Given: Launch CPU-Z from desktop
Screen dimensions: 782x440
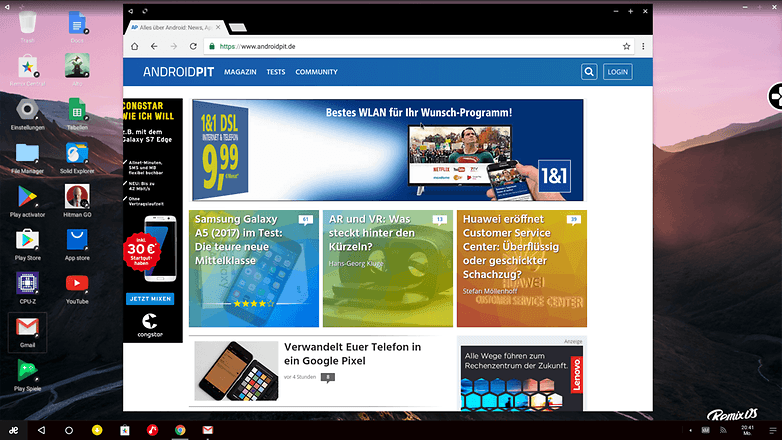Looking at the screenshot, I should pyautogui.click(x=27, y=285).
